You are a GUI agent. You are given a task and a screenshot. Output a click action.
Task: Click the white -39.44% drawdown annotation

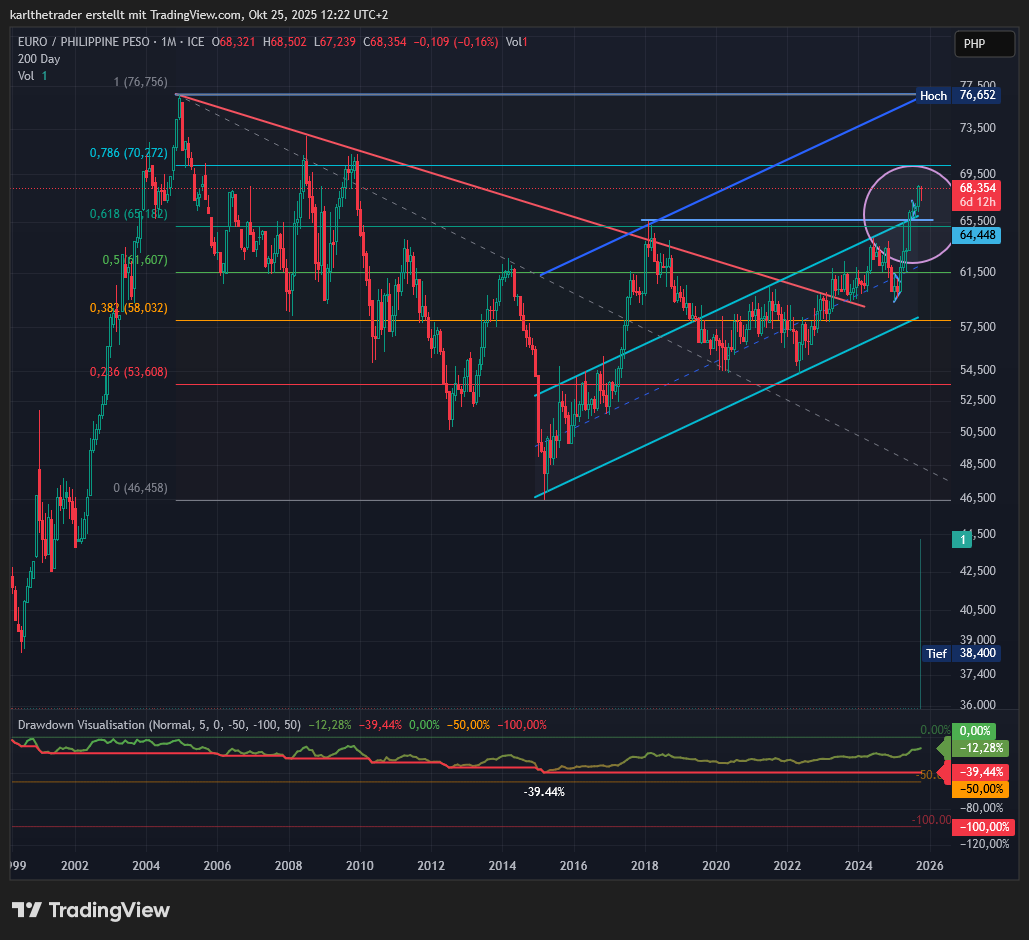(x=544, y=792)
